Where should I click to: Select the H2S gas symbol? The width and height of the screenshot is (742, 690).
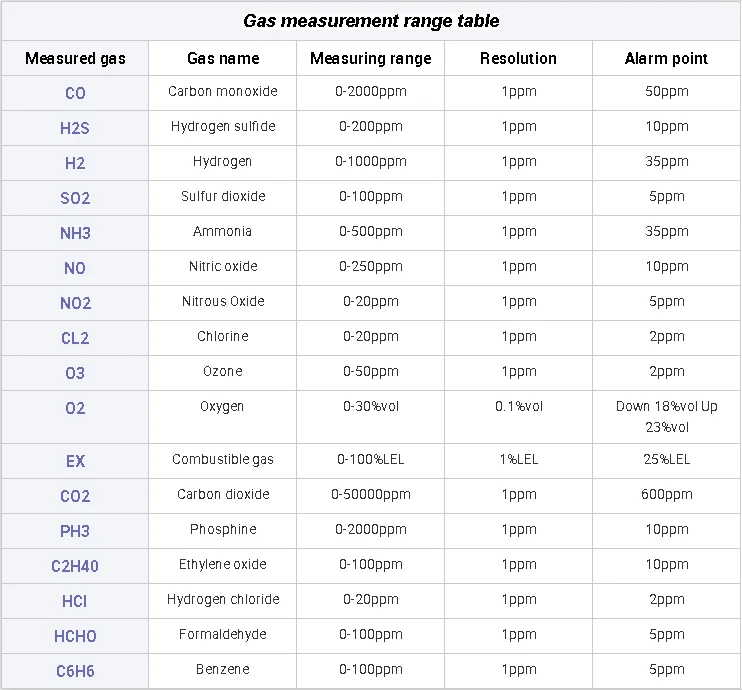pos(75,128)
